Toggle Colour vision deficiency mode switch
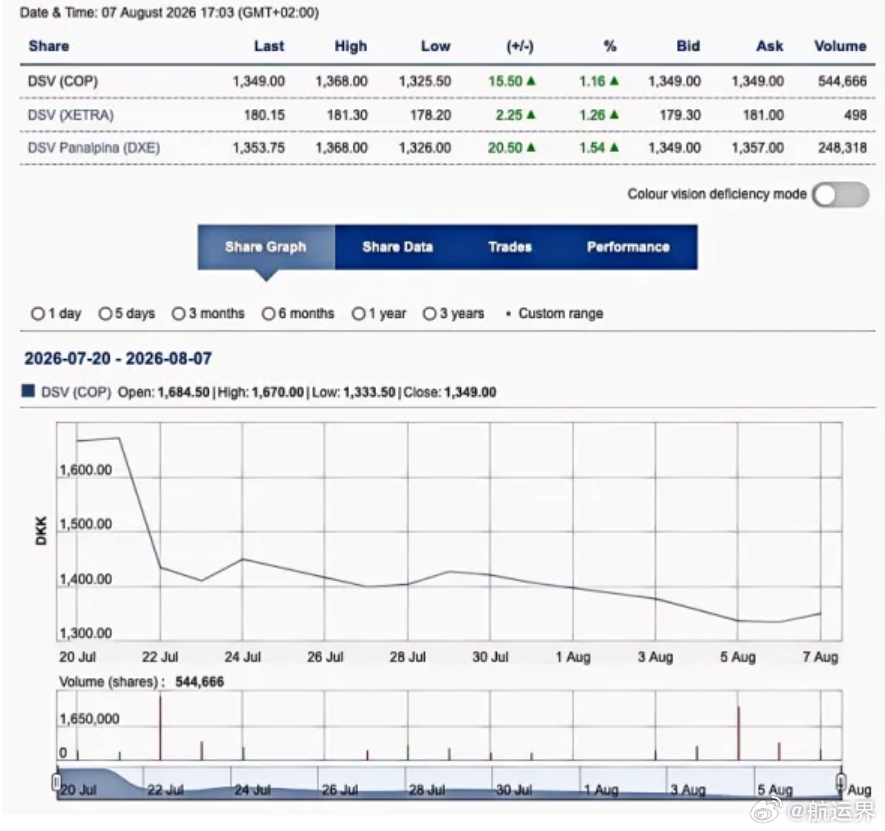 pyautogui.click(x=840, y=195)
